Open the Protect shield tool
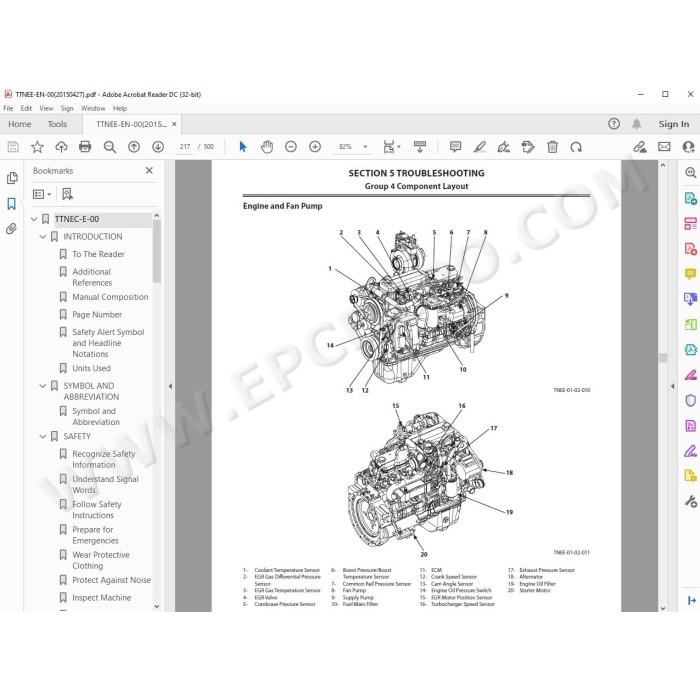 click(x=690, y=400)
